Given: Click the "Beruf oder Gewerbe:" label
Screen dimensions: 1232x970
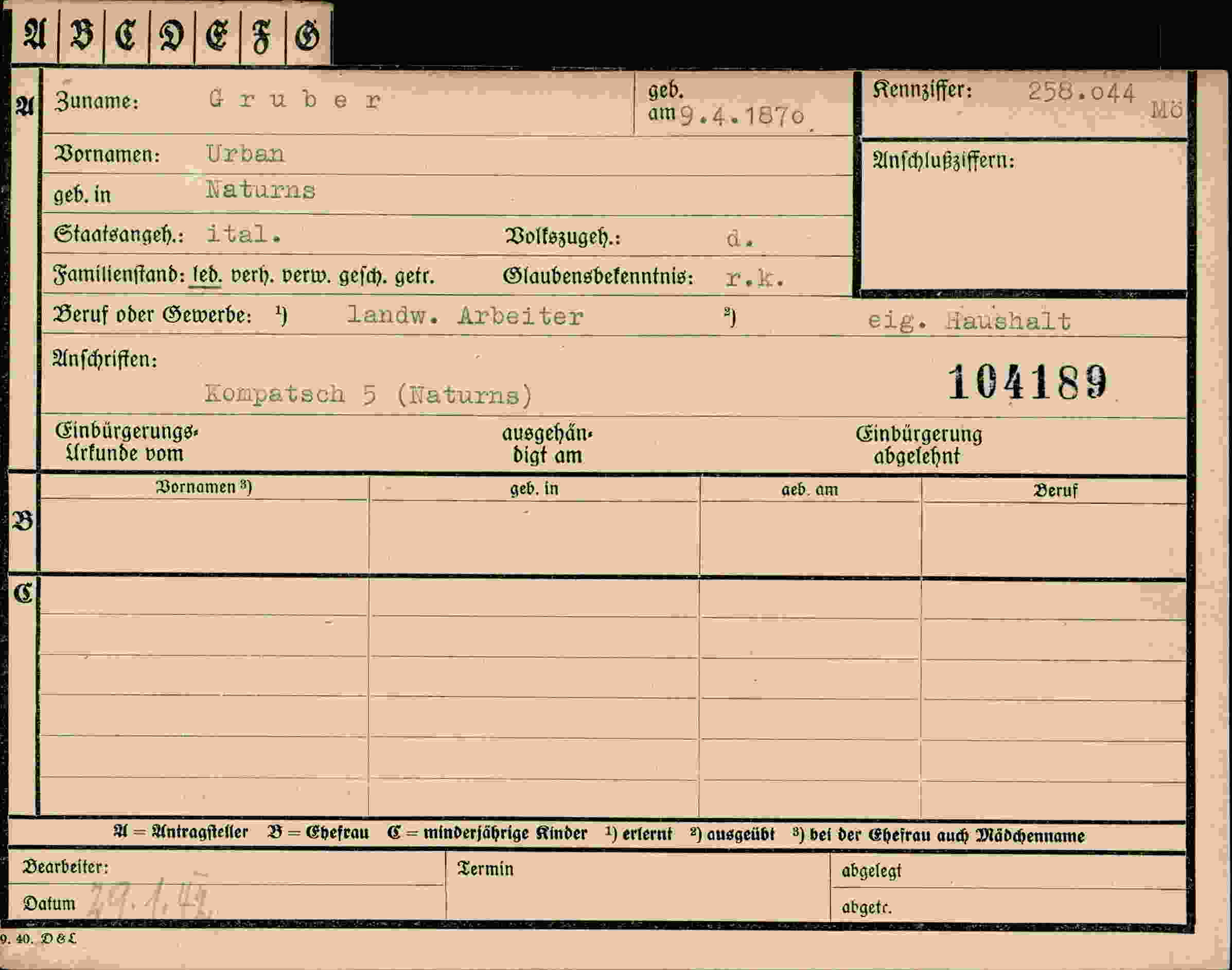Looking at the screenshot, I should coord(152,314).
